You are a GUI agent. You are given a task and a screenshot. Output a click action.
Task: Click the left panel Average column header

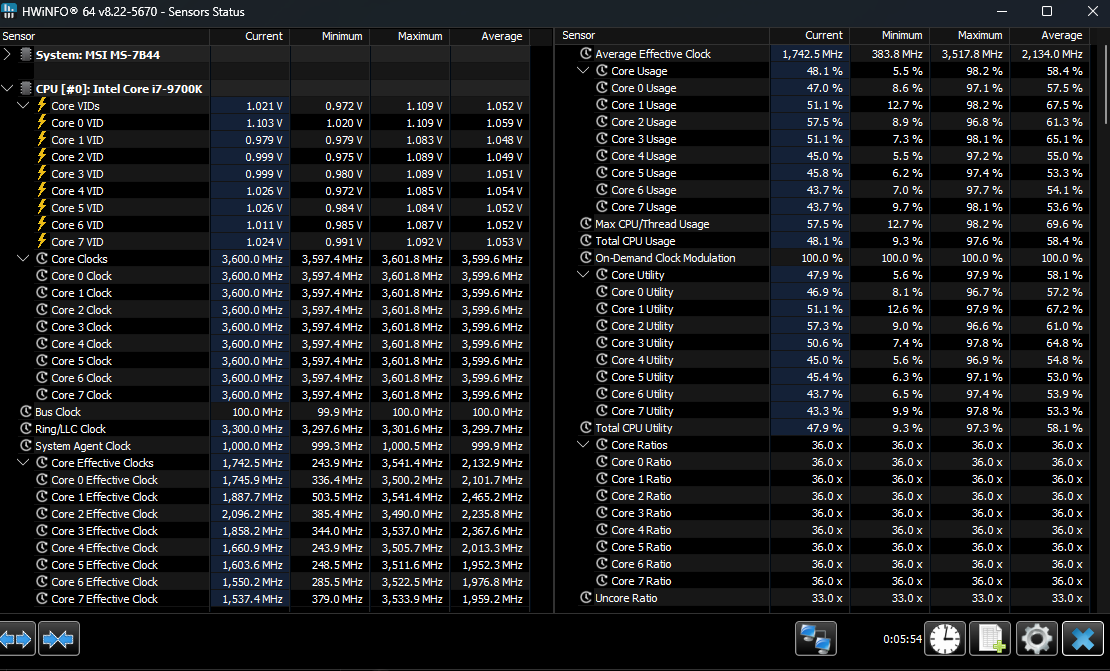[x=490, y=36]
